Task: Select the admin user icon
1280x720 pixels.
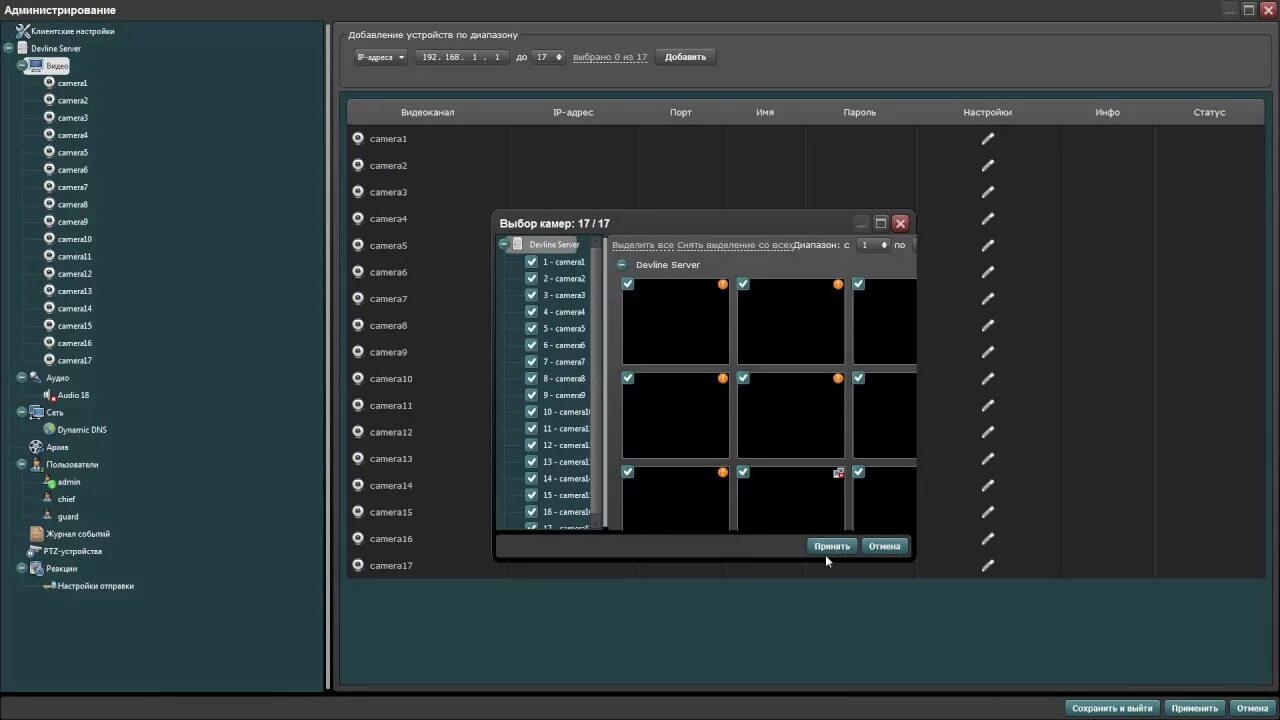Action: click(x=49, y=482)
